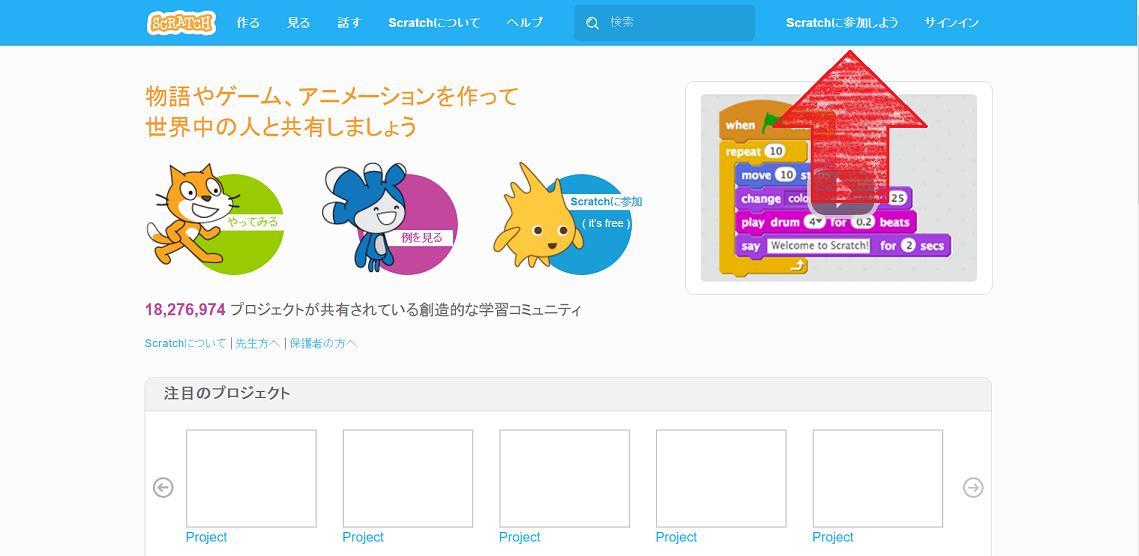Click Scratchに参加しよう in the header

pos(842,23)
